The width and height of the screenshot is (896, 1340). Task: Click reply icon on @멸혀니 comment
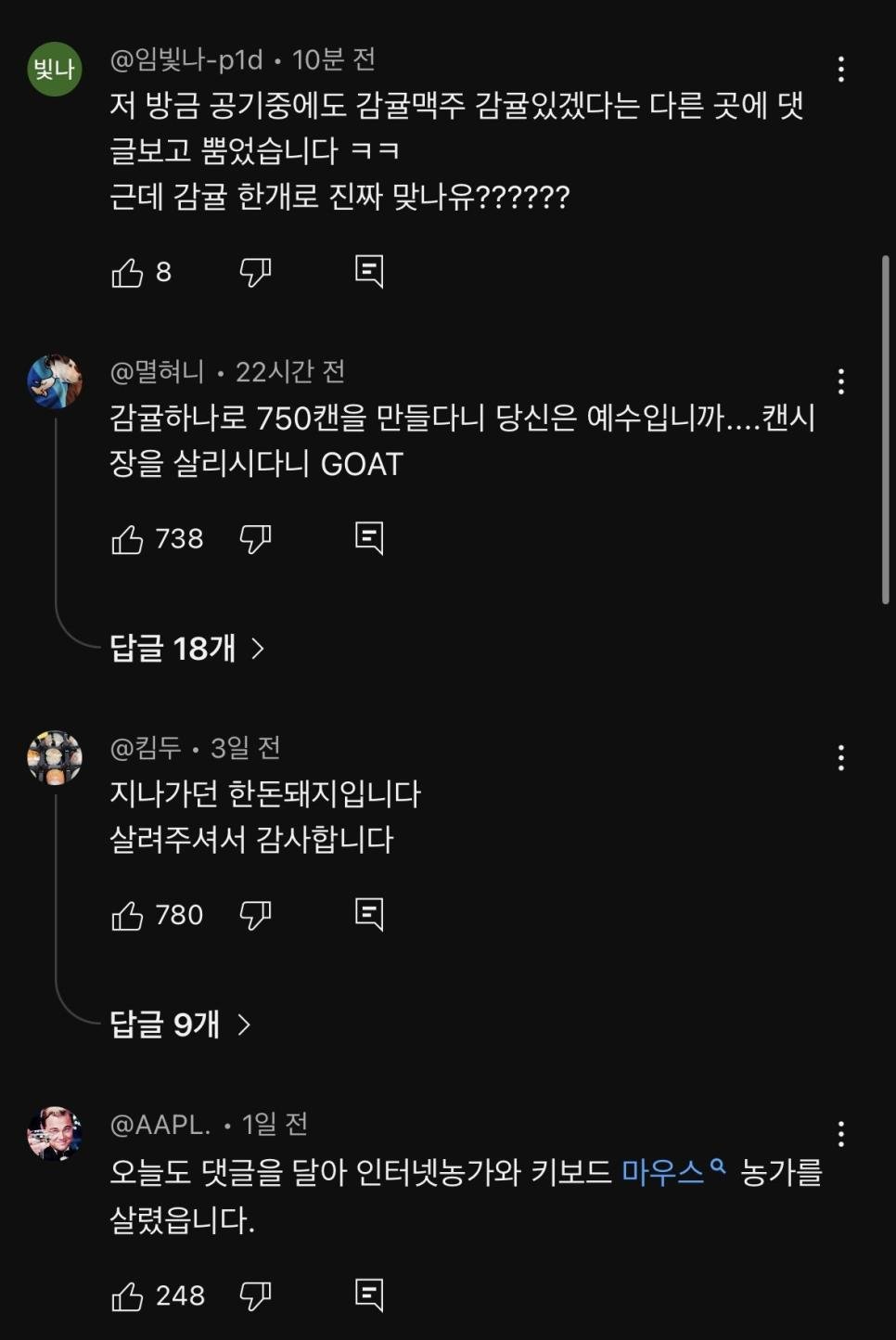tap(369, 539)
